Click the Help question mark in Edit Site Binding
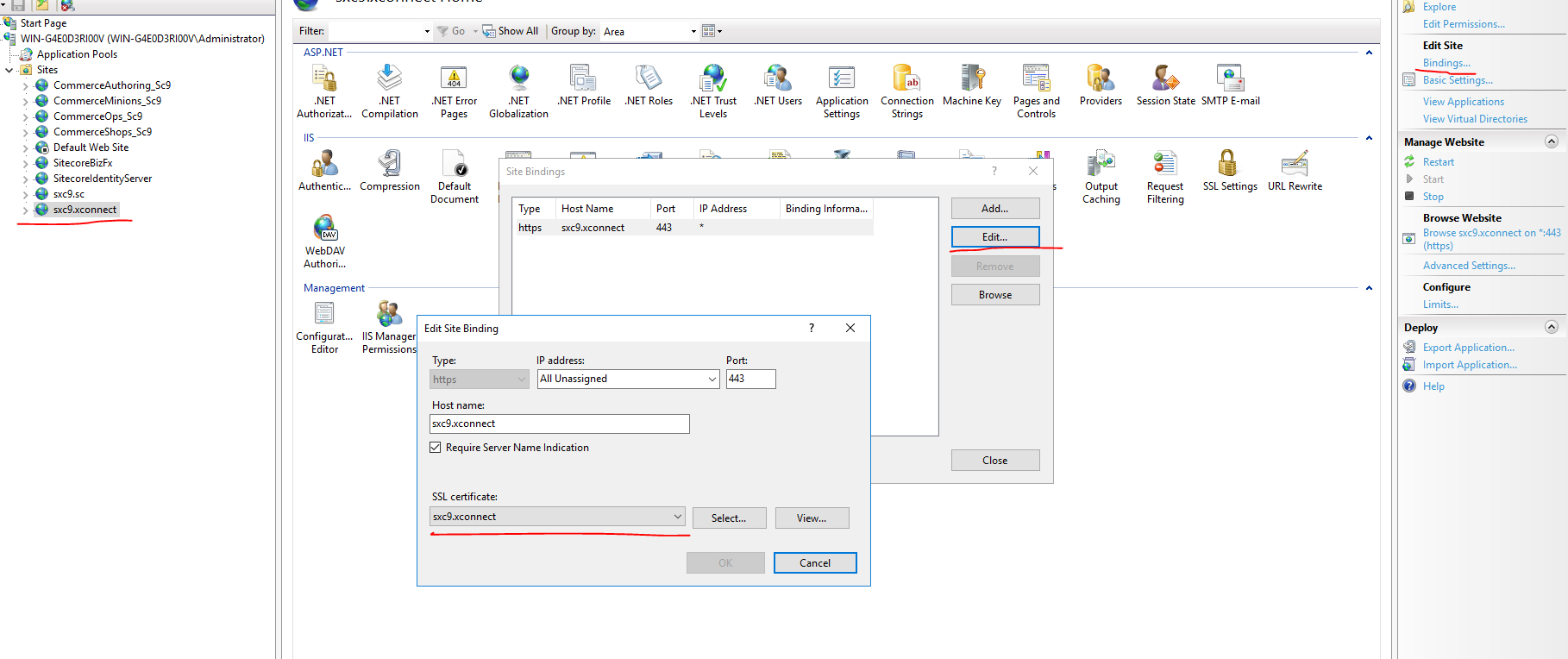This screenshot has width=1568, height=659. coord(811,328)
